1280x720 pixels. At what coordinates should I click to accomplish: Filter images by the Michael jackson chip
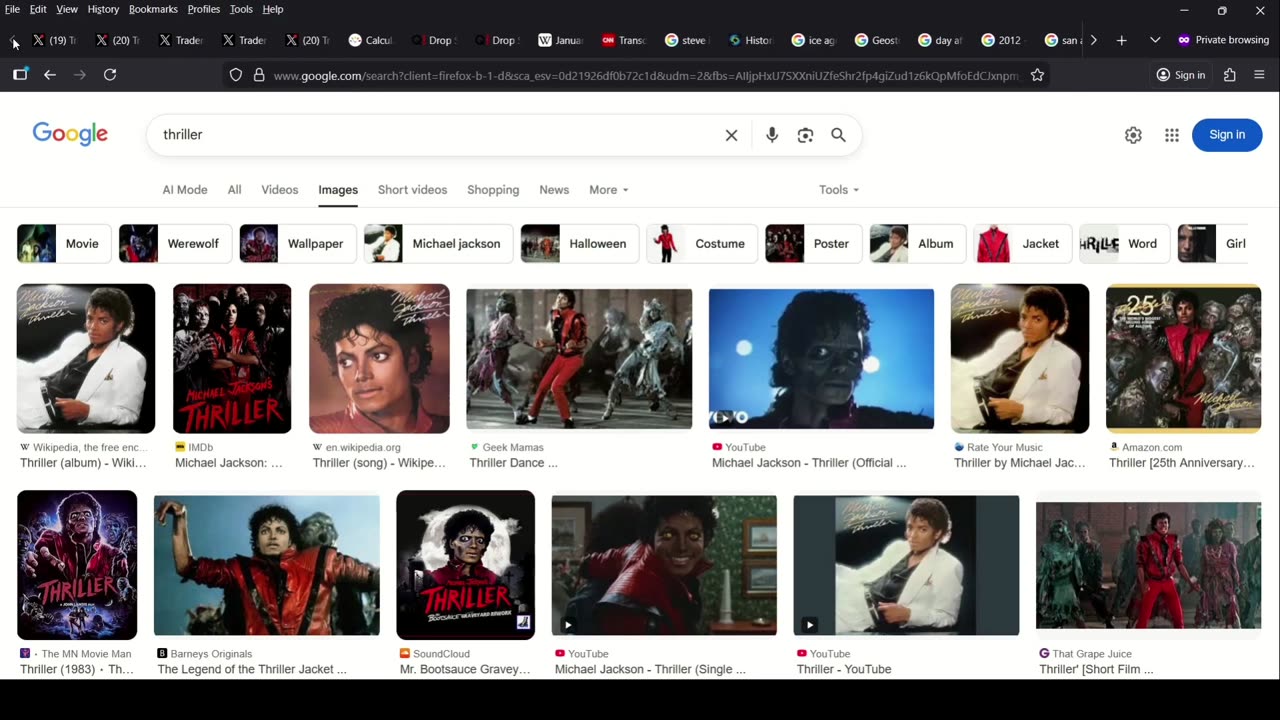coord(438,244)
